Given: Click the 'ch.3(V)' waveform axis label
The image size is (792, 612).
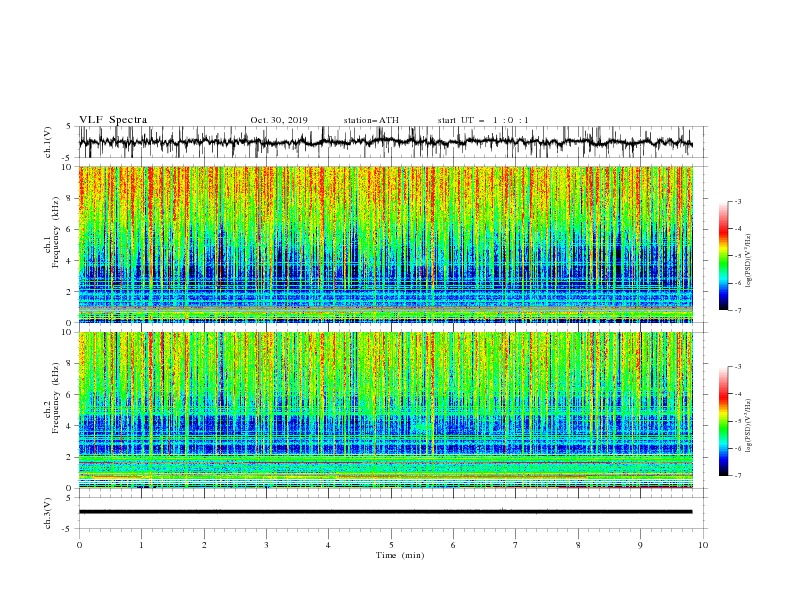Looking at the screenshot, I should point(48,513).
